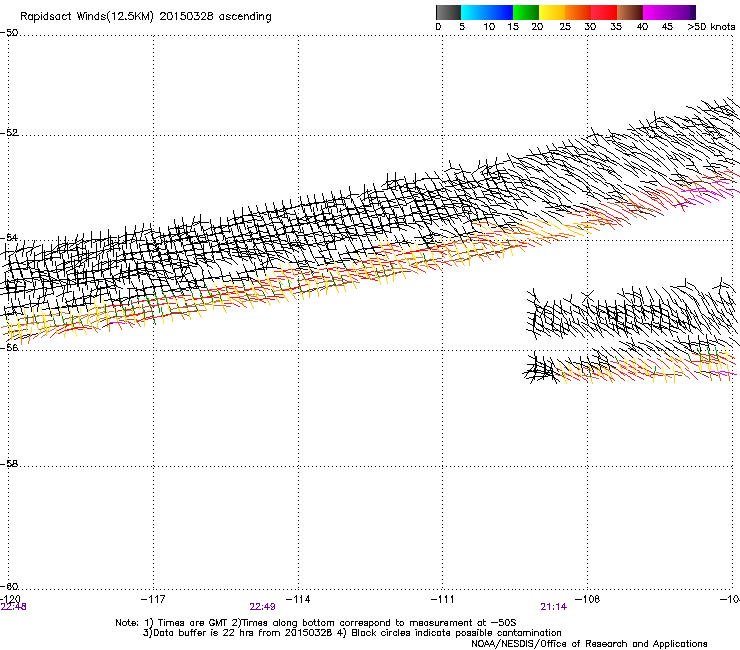
Task: Click the '-114' longitude axis label
Action: tap(298, 599)
